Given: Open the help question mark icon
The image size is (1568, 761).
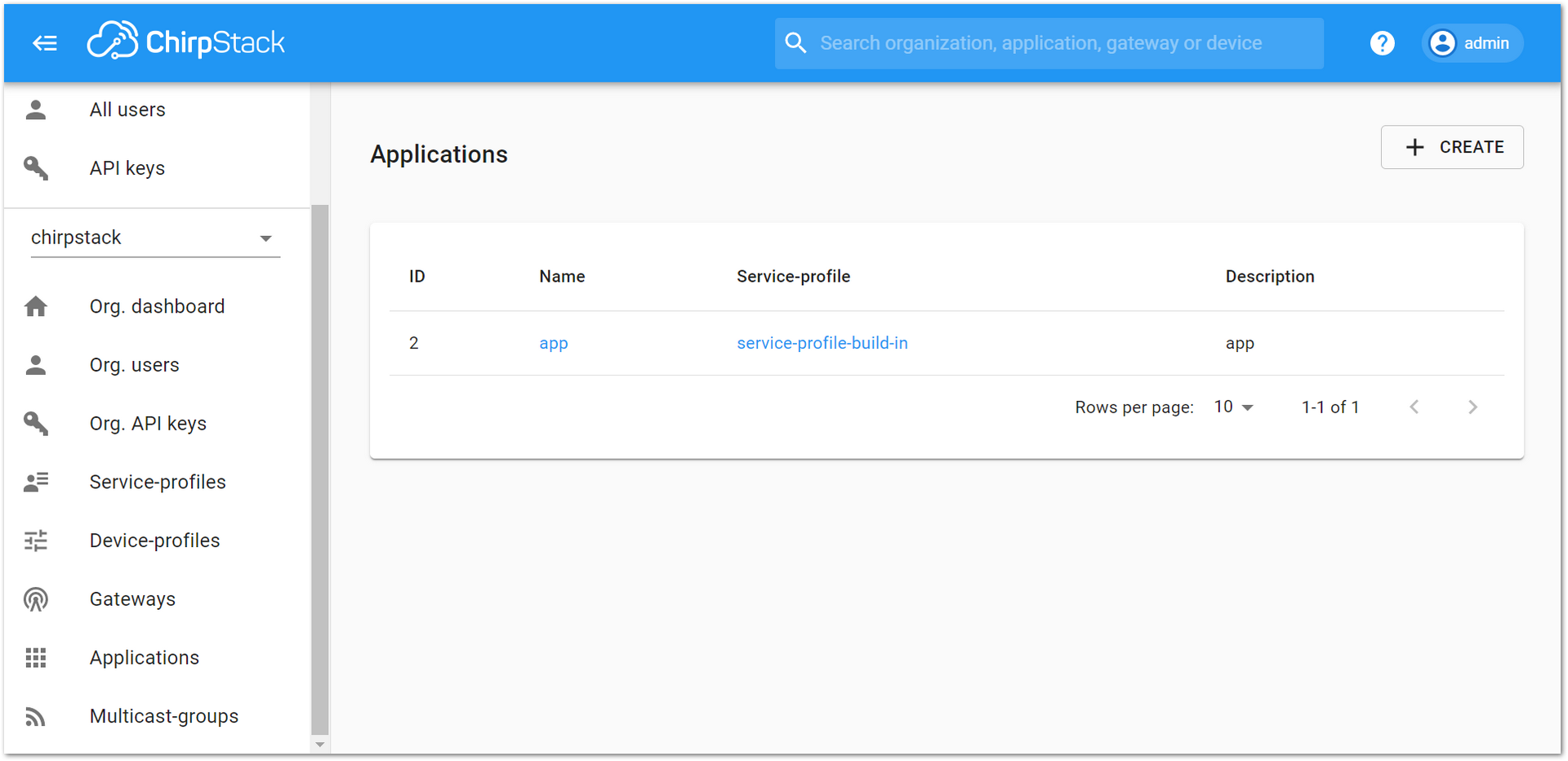Looking at the screenshot, I should click(x=1382, y=43).
